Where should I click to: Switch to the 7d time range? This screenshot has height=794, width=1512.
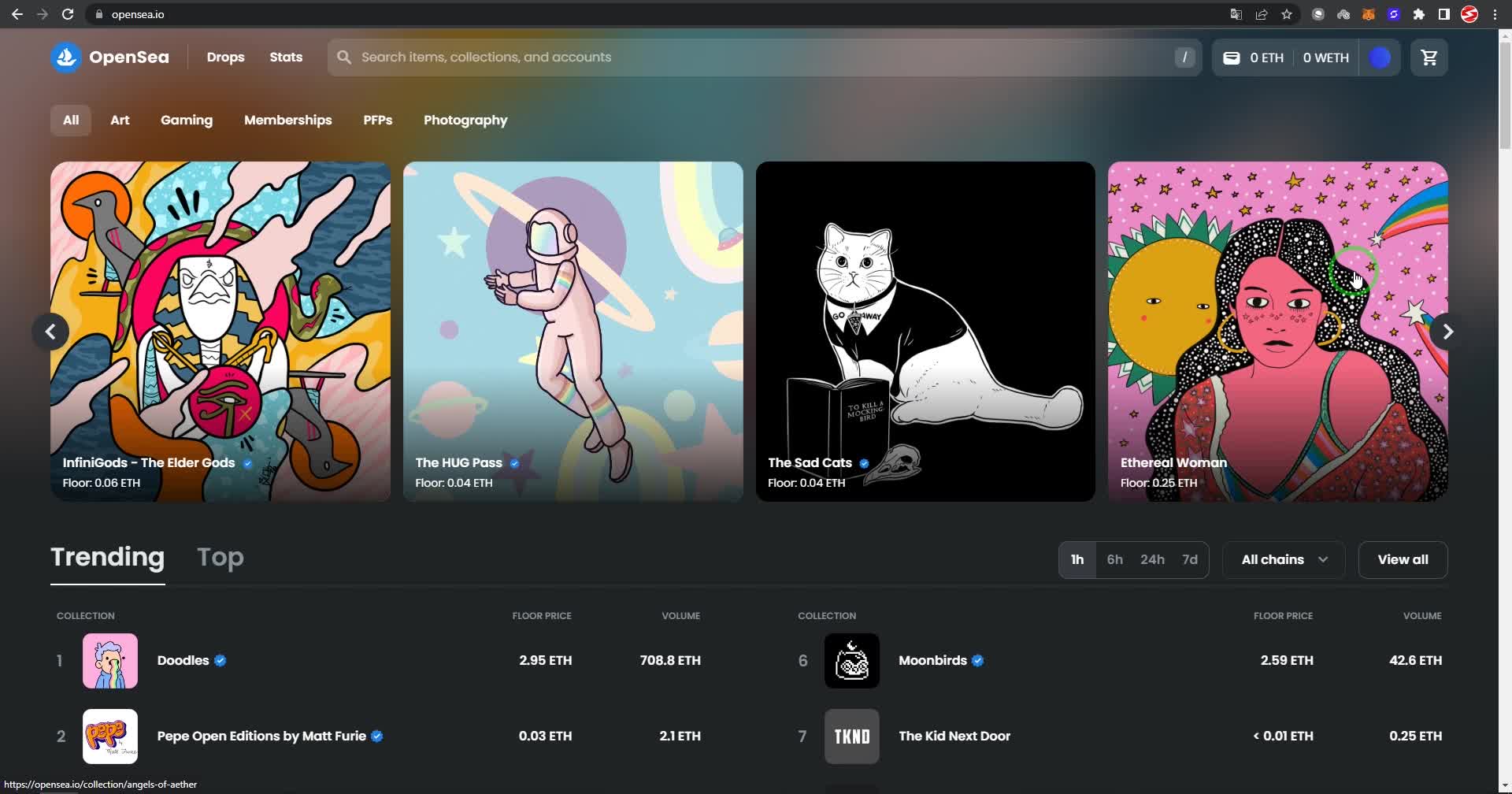click(x=1189, y=559)
